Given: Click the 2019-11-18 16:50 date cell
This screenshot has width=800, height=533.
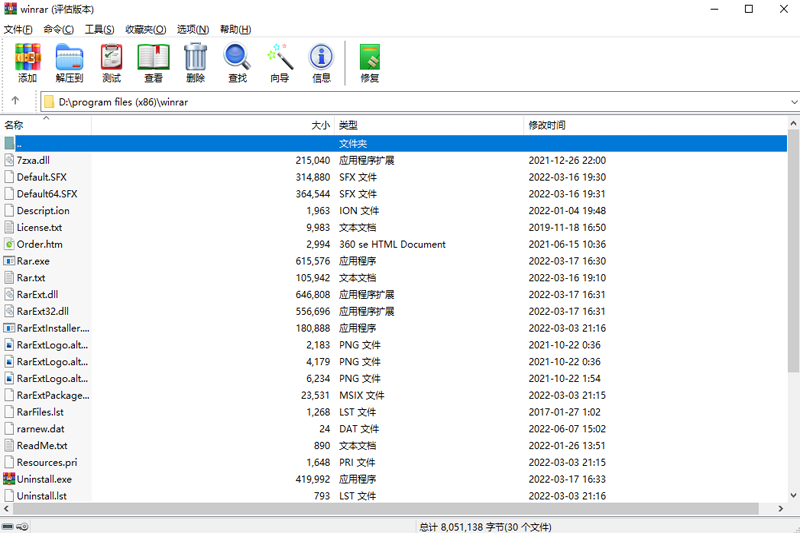Looking at the screenshot, I should 567,227.
